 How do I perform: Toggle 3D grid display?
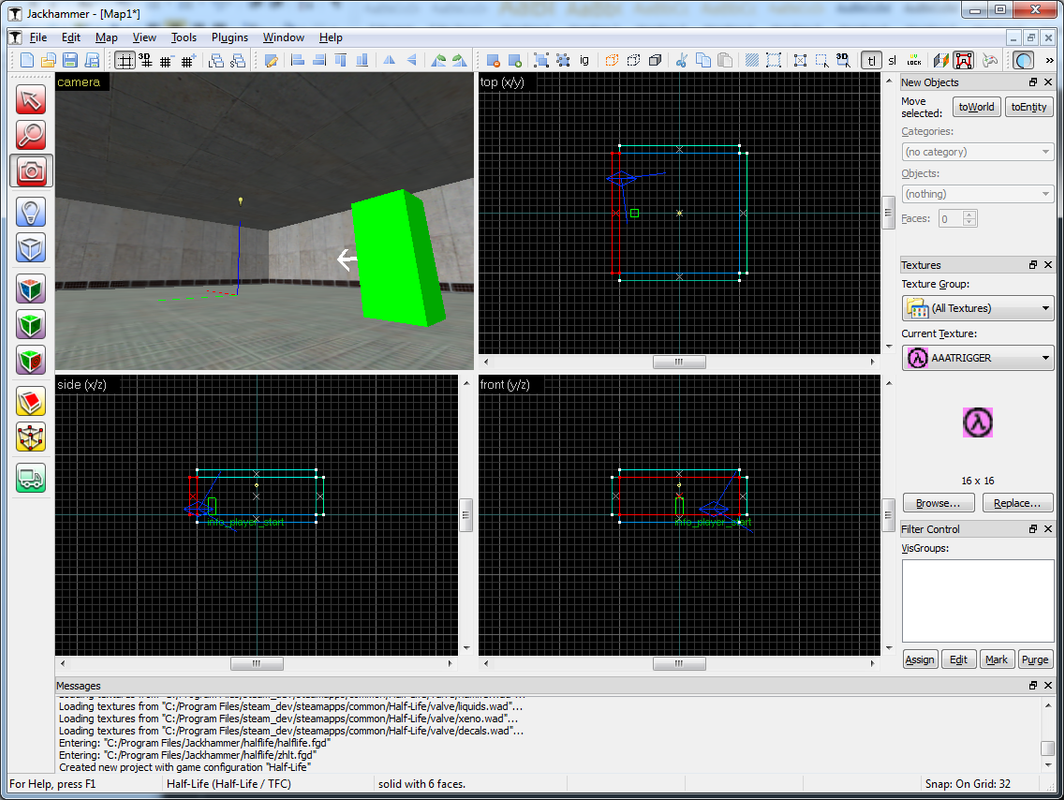145,60
